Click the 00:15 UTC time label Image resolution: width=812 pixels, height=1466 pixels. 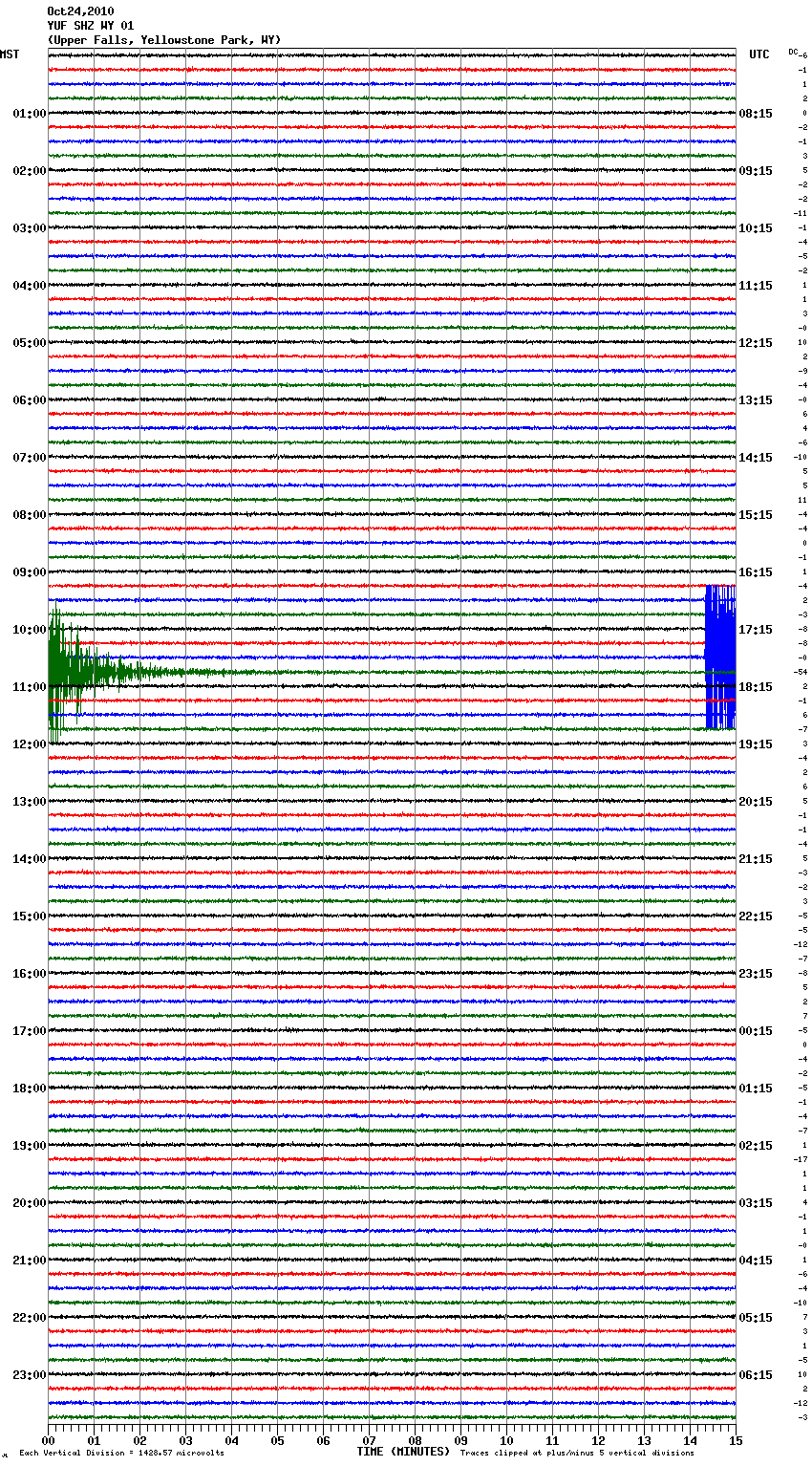(x=756, y=1031)
